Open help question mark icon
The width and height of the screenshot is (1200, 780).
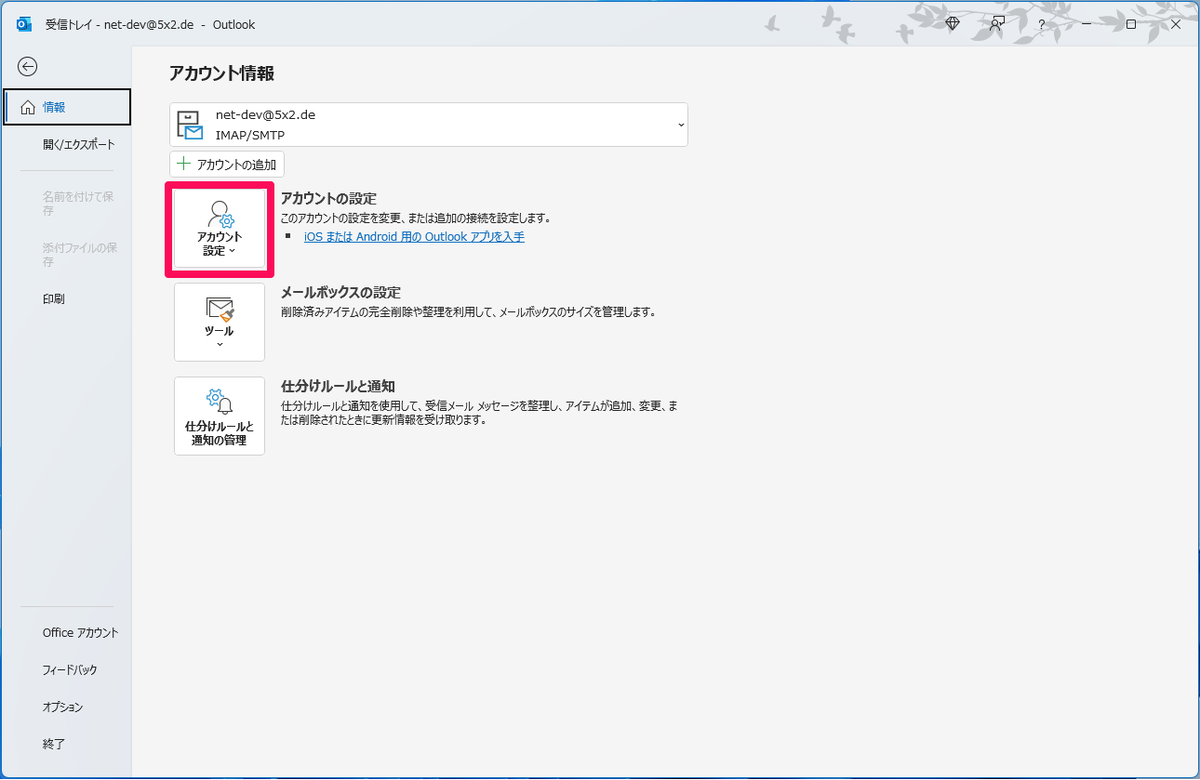[1041, 24]
